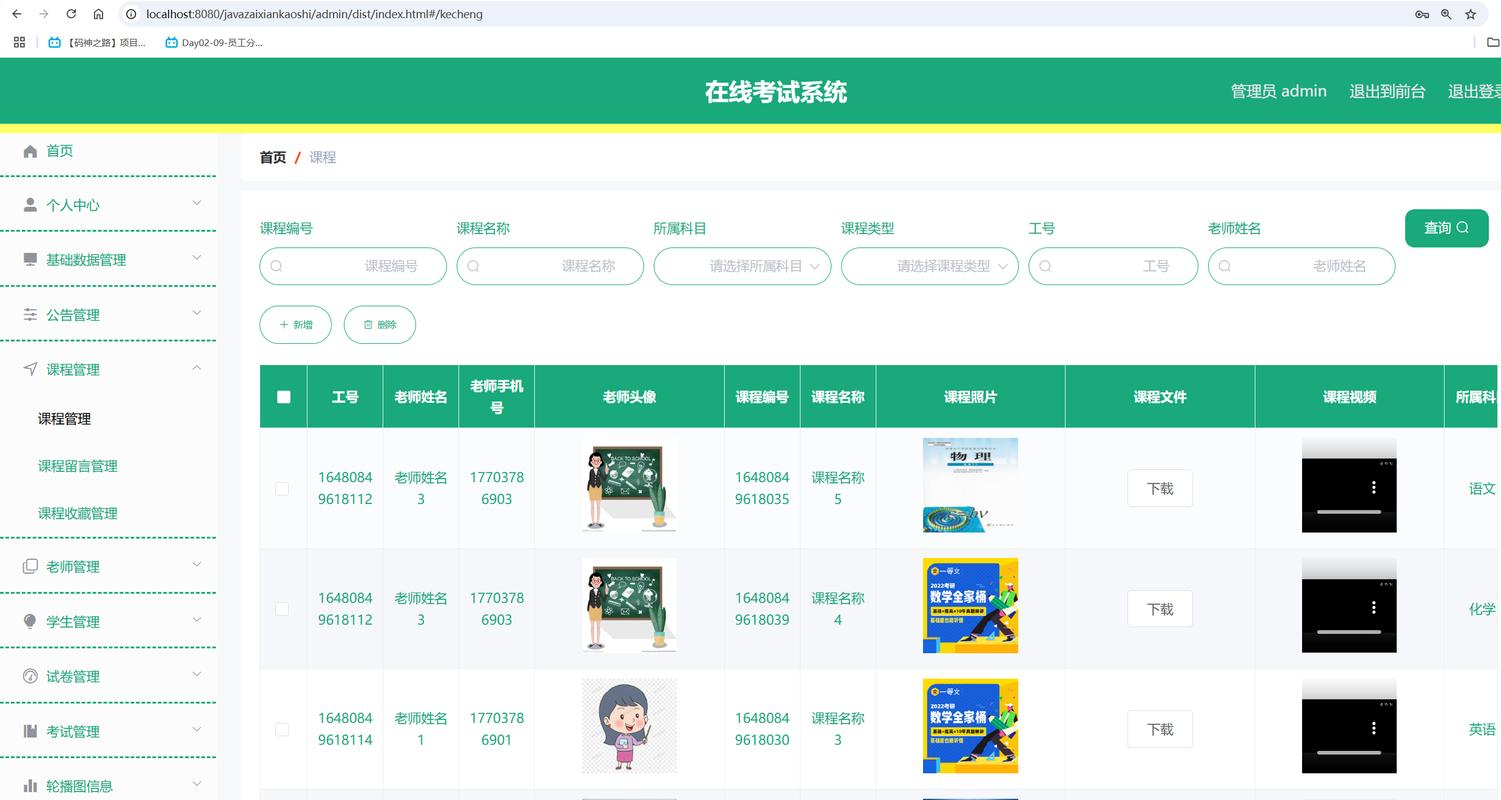The width and height of the screenshot is (1501, 800).
Task: Click the 课程管理 paper-plane icon
Action: 30,370
